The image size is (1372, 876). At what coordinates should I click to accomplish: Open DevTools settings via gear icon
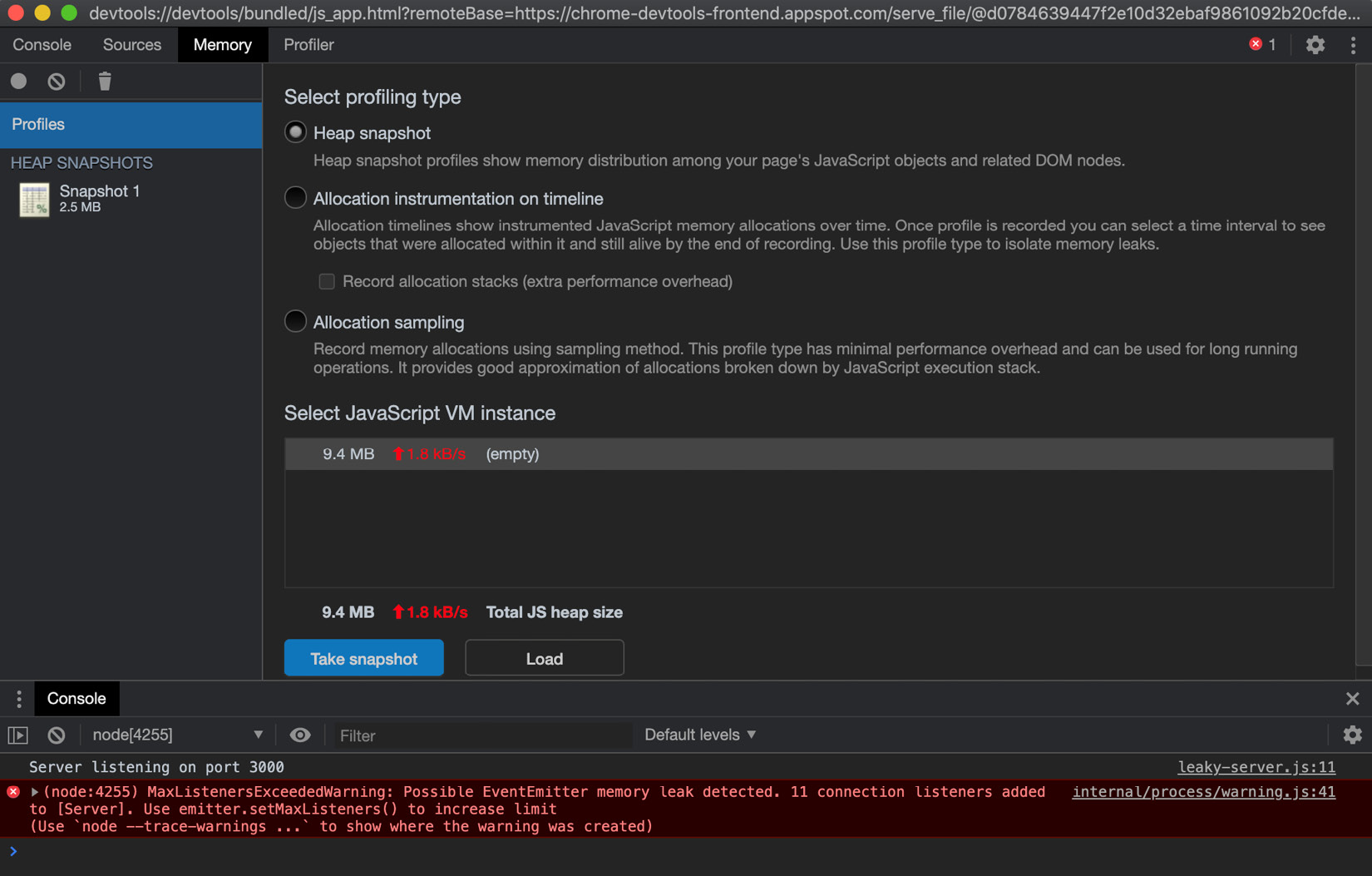[x=1315, y=44]
